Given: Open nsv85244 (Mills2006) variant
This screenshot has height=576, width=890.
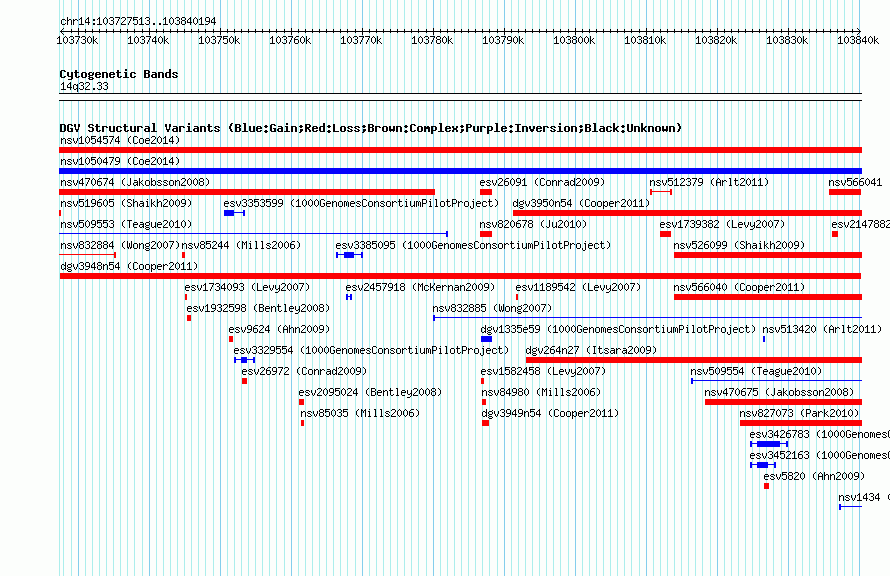Looking at the screenshot, I should [241, 245].
